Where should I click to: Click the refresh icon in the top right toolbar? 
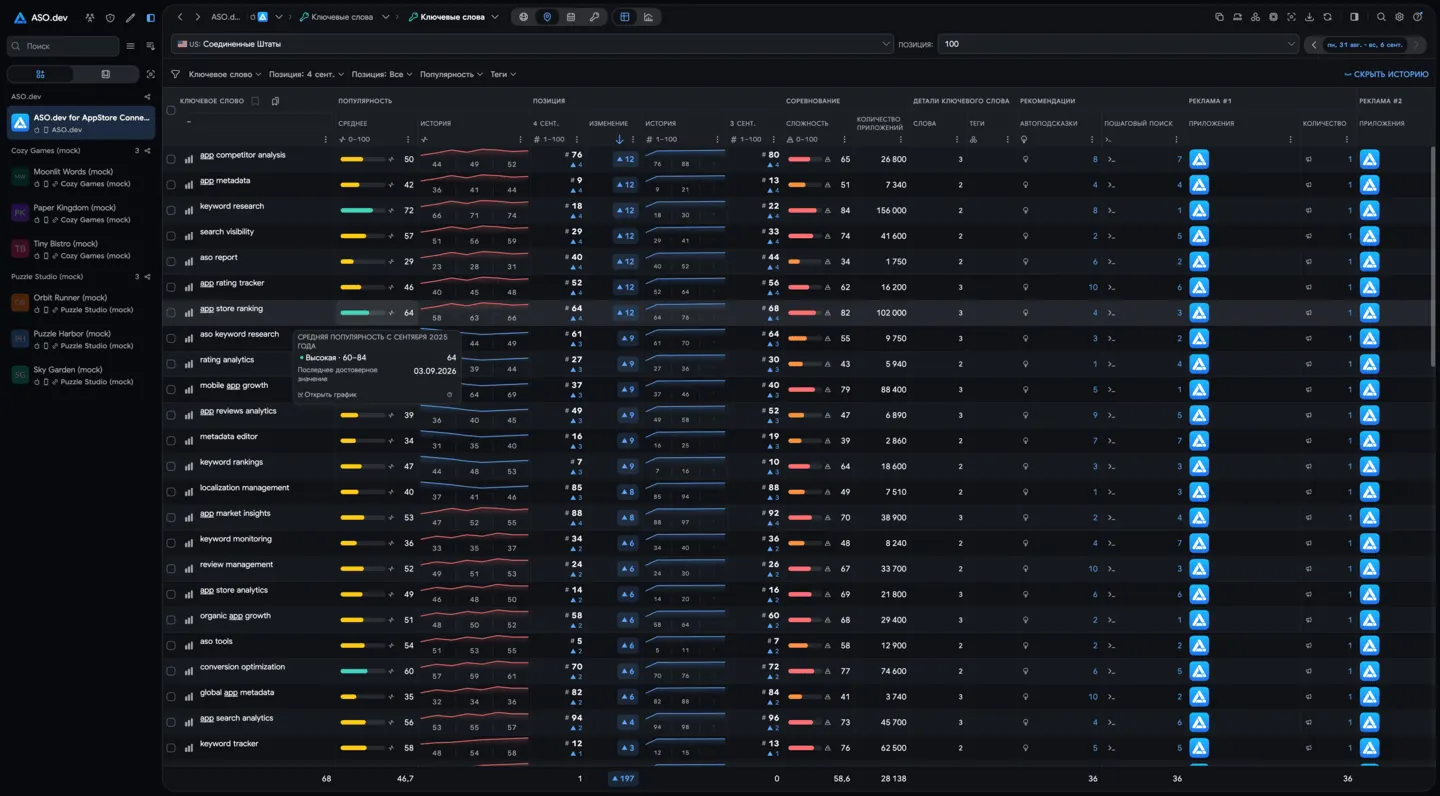tap(1327, 17)
